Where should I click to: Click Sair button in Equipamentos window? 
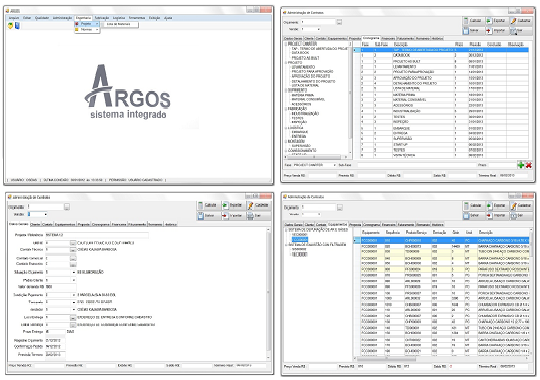pos(521,216)
